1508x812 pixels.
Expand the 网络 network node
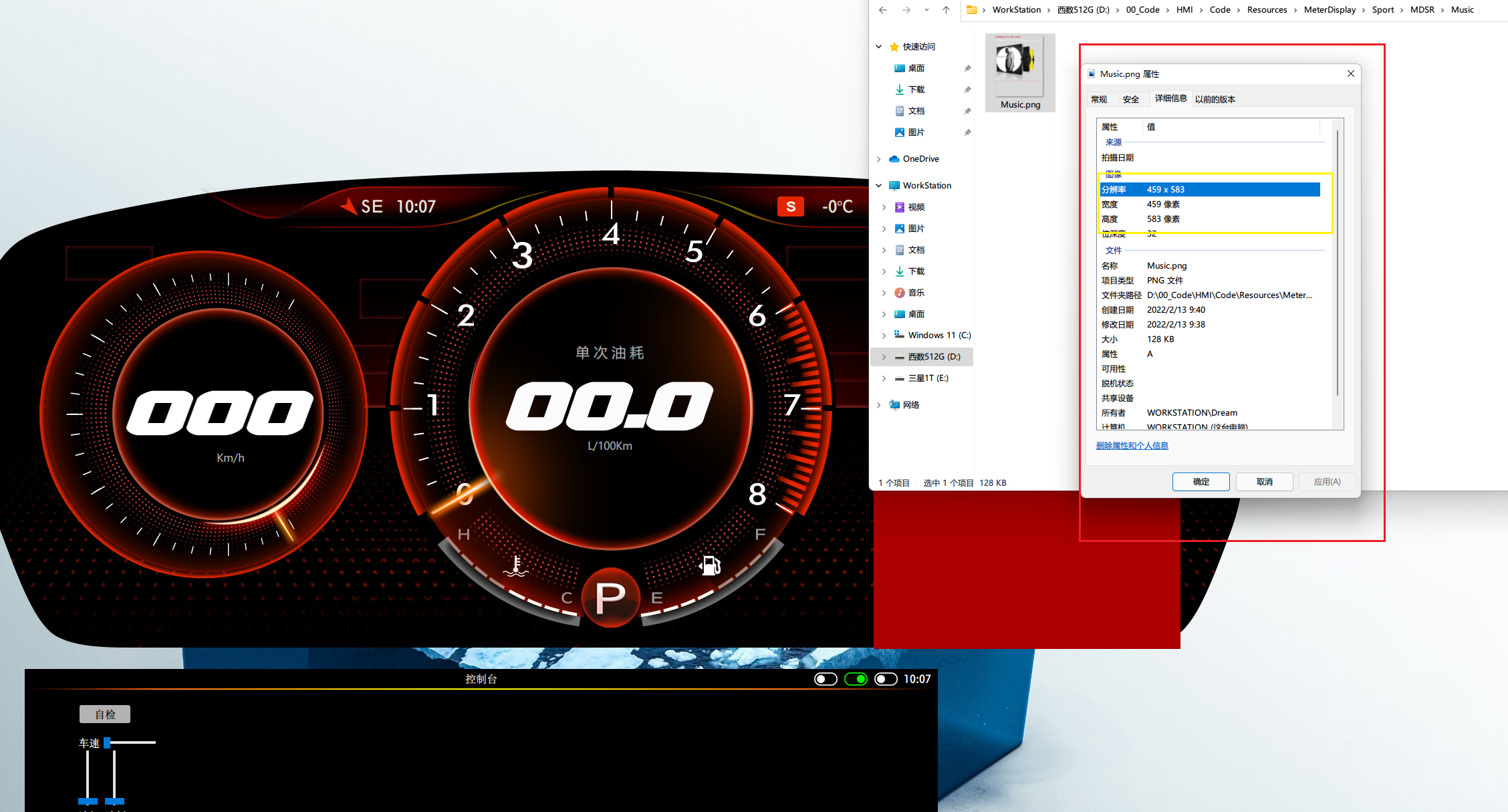click(x=879, y=405)
